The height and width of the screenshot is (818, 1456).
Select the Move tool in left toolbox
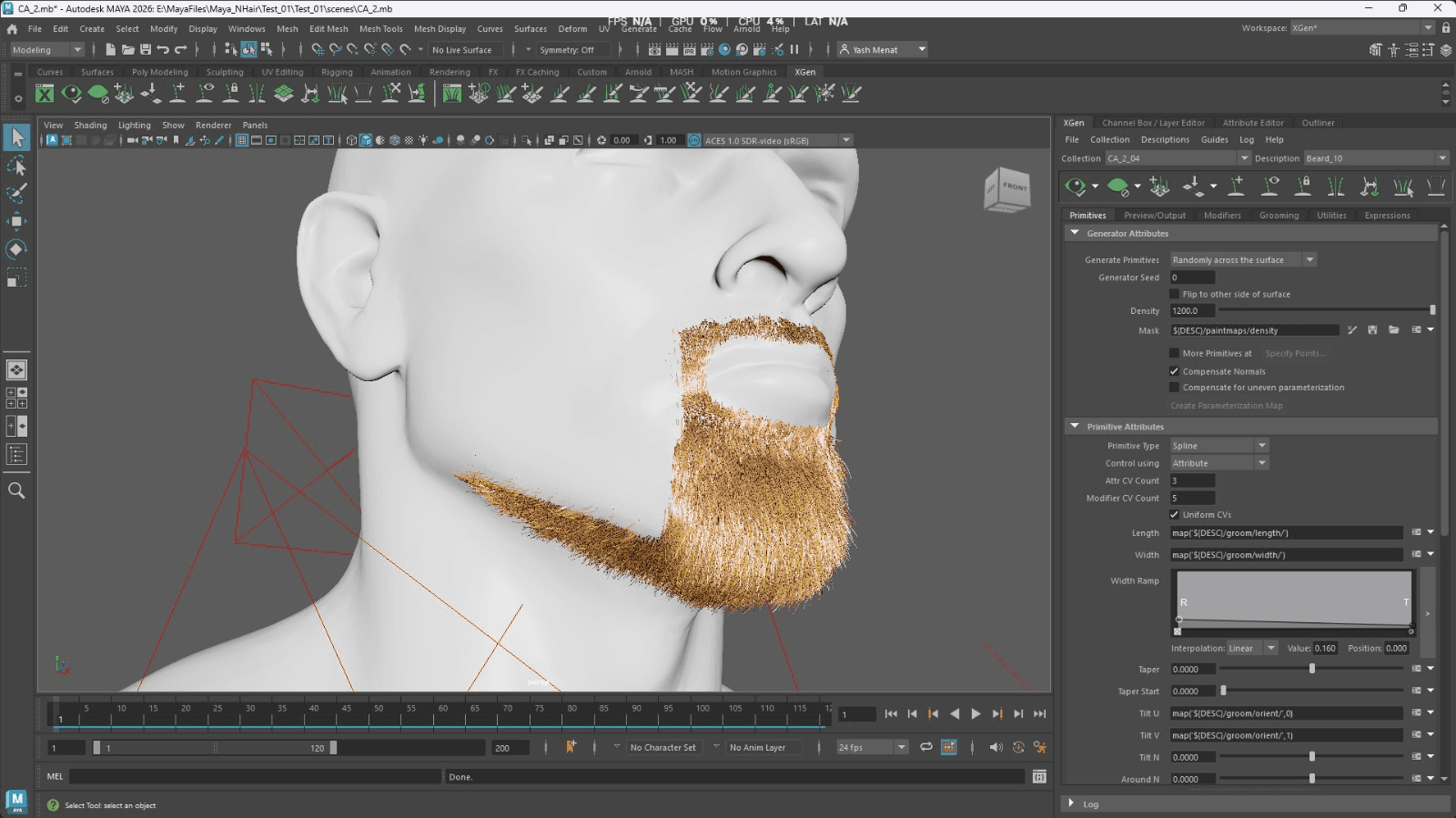tap(16, 221)
